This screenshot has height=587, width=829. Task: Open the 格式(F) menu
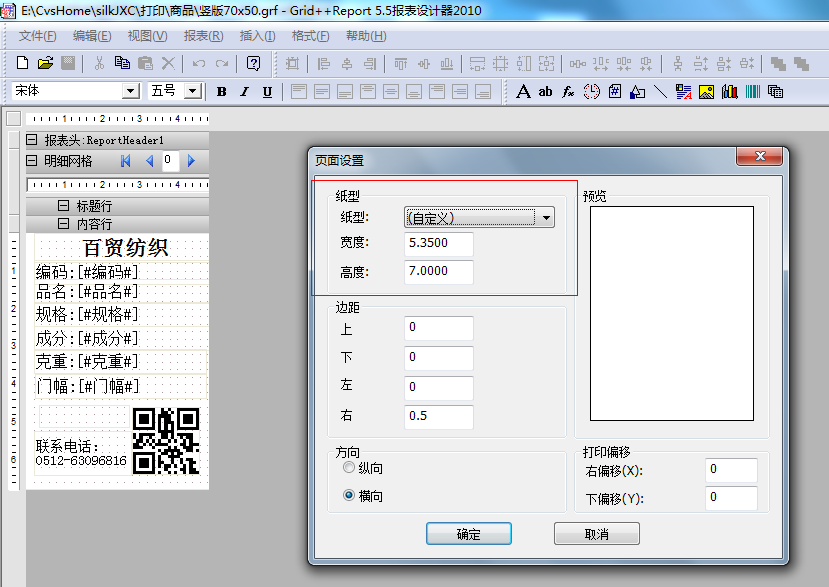tap(310, 36)
